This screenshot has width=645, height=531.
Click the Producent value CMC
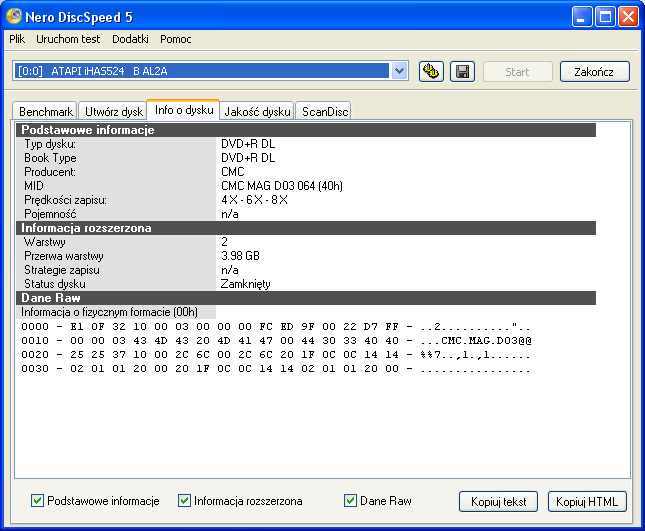[x=232, y=172]
